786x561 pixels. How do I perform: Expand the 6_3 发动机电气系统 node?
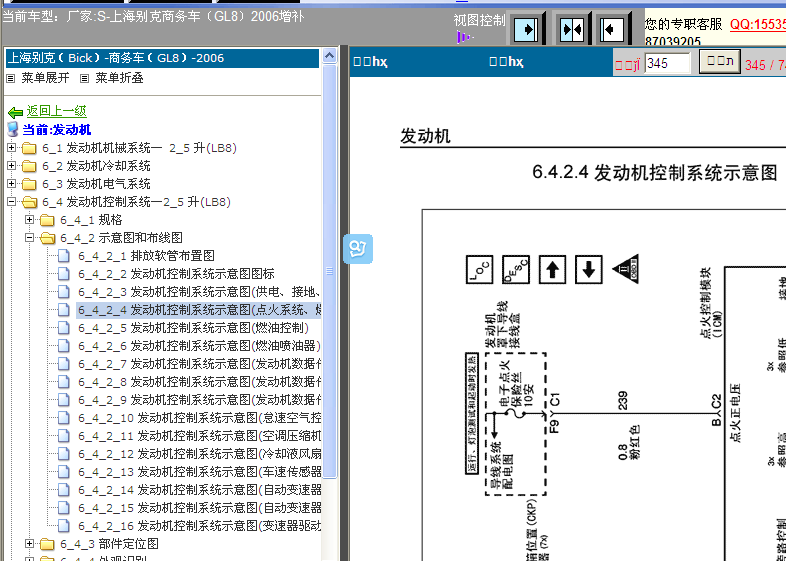click(x=12, y=183)
